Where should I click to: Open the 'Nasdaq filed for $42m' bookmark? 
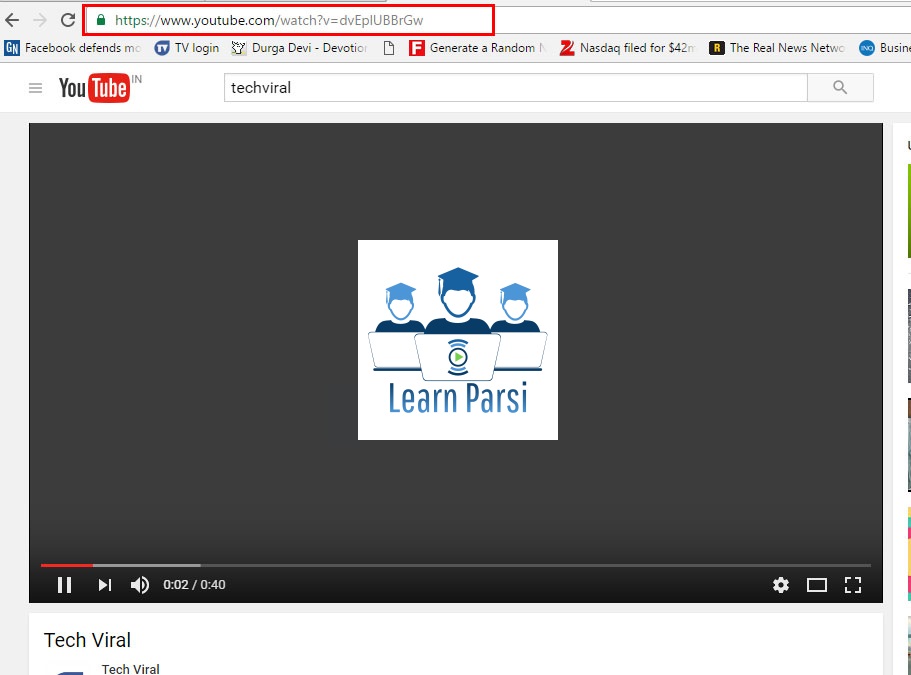(627, 48)
